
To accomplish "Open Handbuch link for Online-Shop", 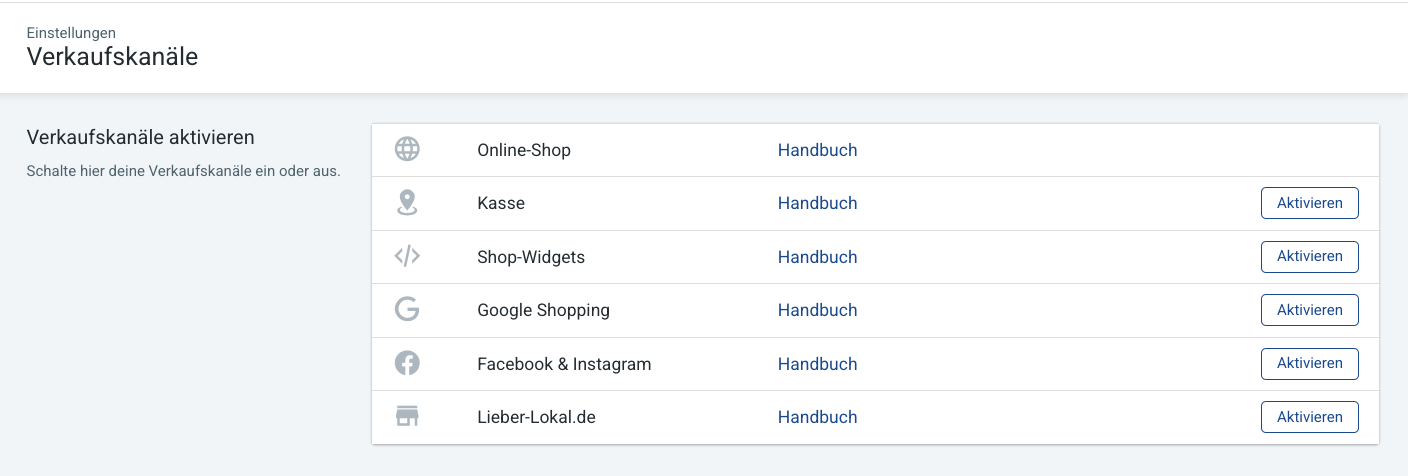I will tap(818, 150).
